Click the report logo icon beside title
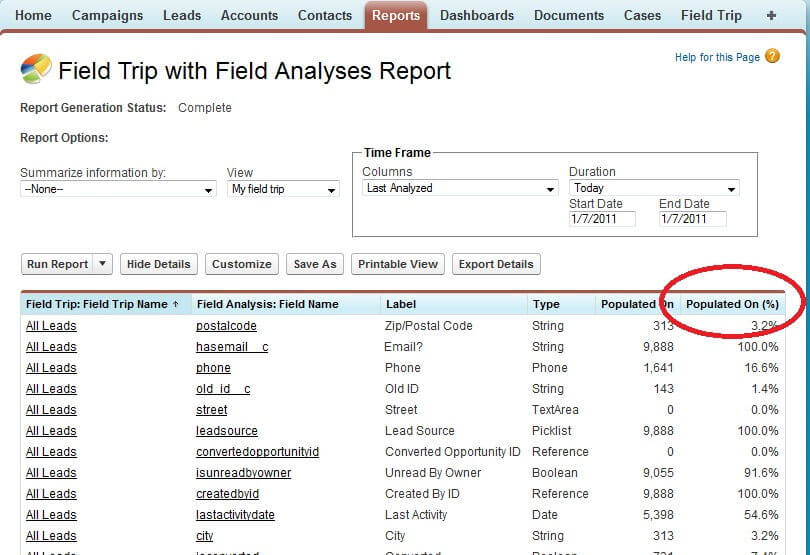Image resolution: width=810 pixels, height=555 pixels. pyautogui.click(x=36, y=70)
